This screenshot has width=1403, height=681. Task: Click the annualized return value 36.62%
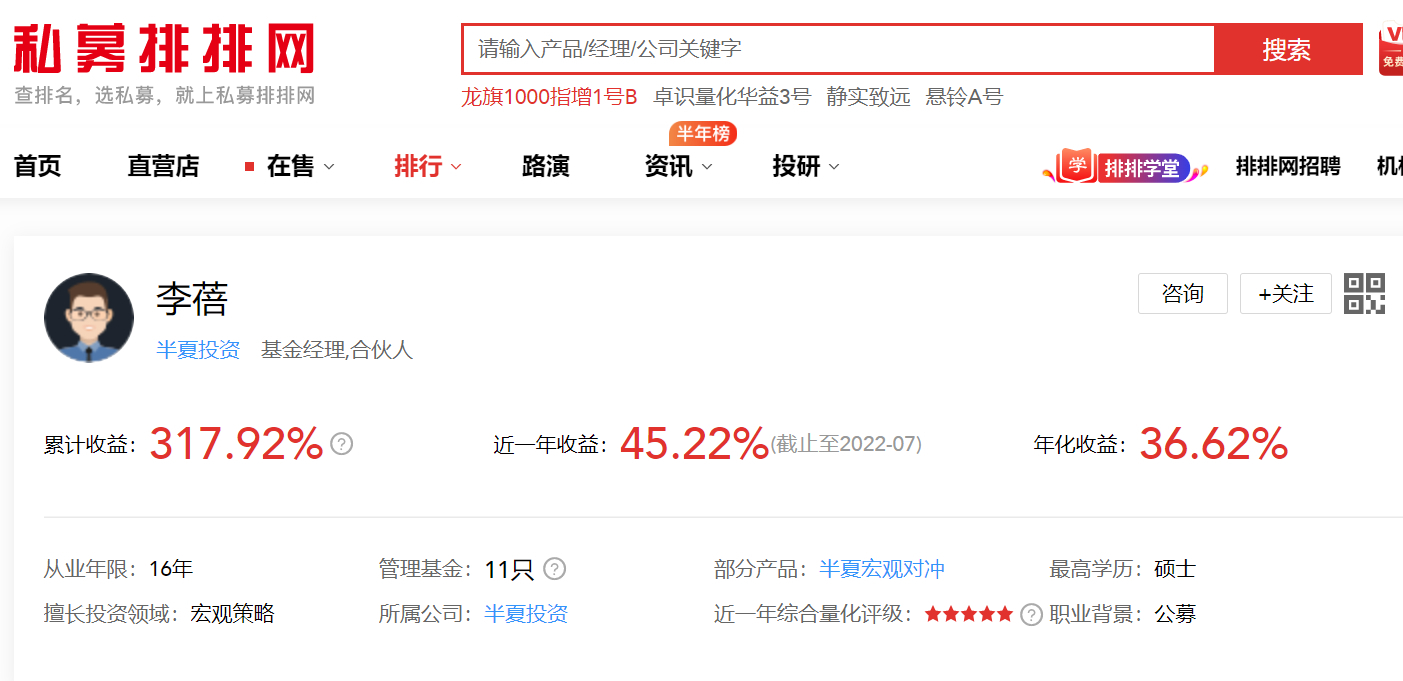point(1213,443)
